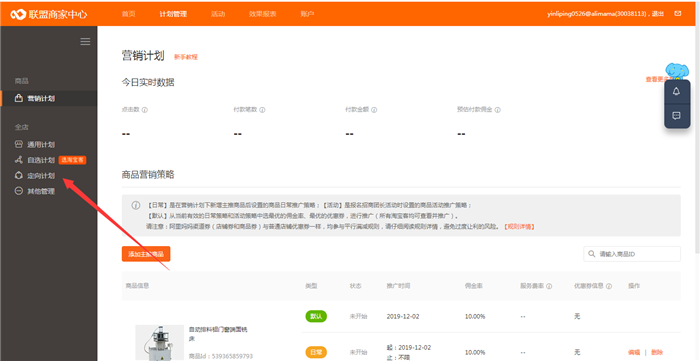
Task: Click the info icon beside 服务费率
Action: tap(549, 286)
